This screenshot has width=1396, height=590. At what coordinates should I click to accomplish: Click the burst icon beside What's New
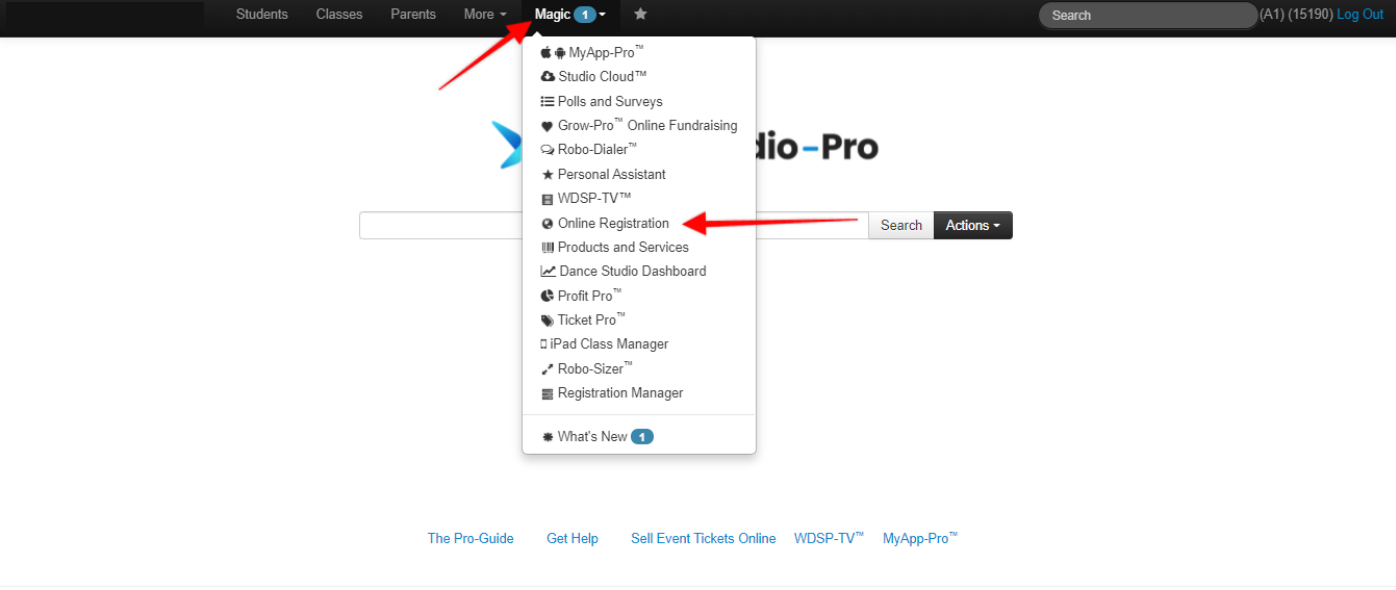click(x=547, y=437)
